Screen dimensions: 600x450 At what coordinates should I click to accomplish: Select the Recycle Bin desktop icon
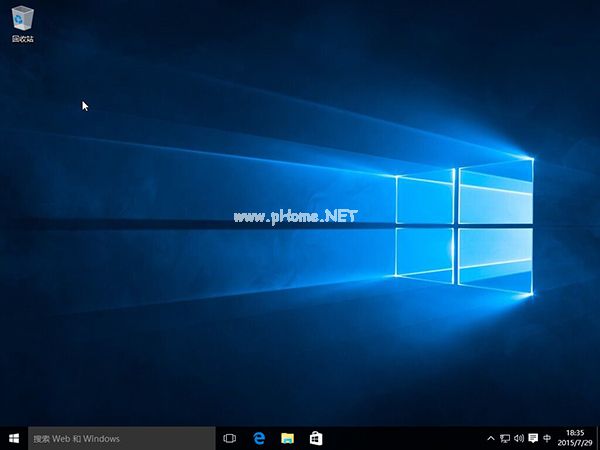tap(22, 19)
